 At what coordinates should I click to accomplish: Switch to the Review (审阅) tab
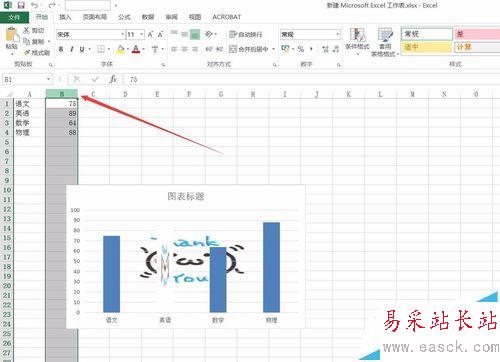pos(171,17)
